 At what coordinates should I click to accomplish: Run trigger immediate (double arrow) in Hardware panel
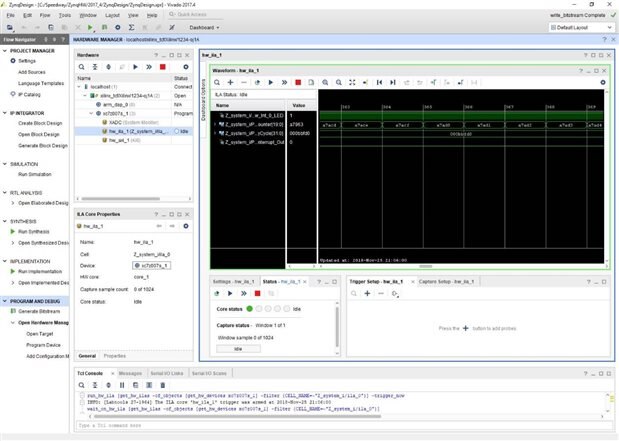[147, 66]
